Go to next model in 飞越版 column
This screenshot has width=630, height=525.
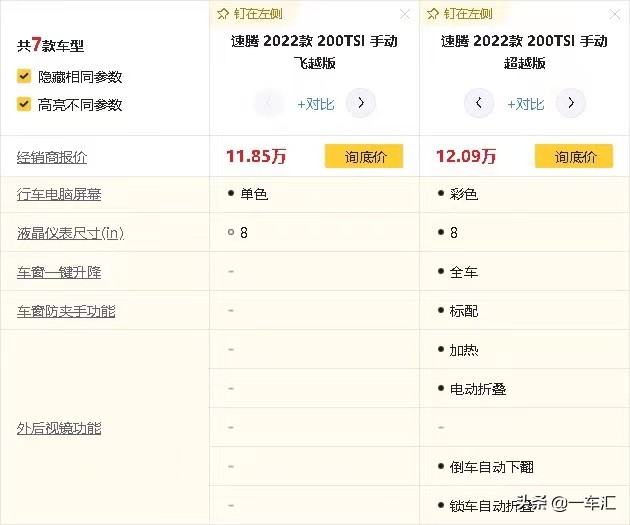(360, 103)
